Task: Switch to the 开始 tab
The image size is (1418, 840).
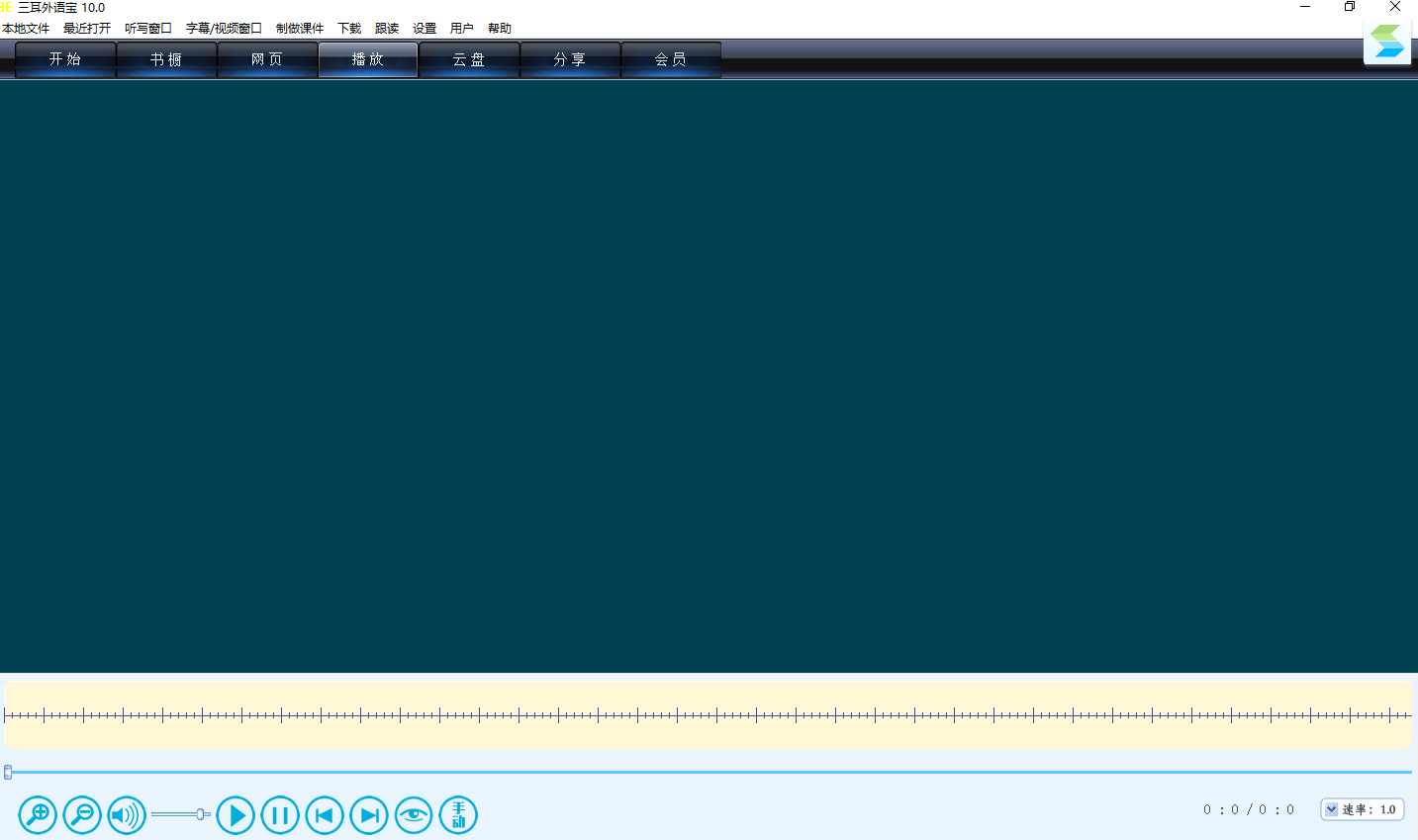Action: [x=65, y=59]
